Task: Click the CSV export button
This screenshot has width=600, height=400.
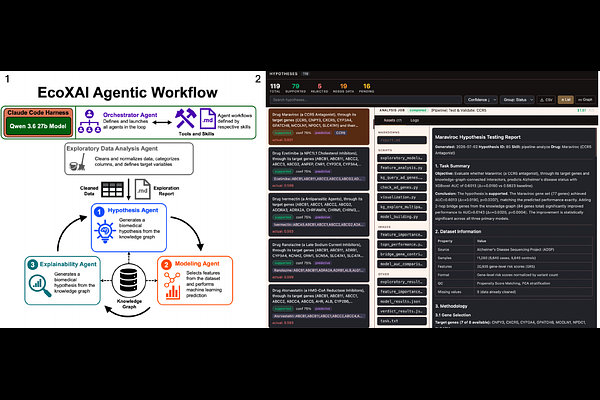Action: [x=546, y=100]
